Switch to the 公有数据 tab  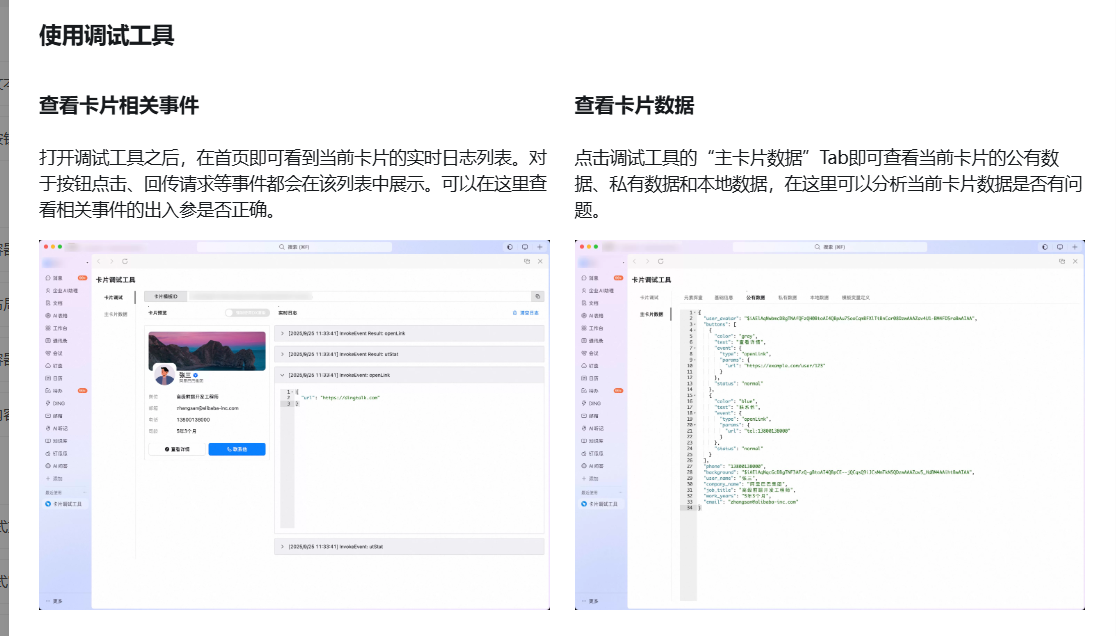click(x=755, y=297)
